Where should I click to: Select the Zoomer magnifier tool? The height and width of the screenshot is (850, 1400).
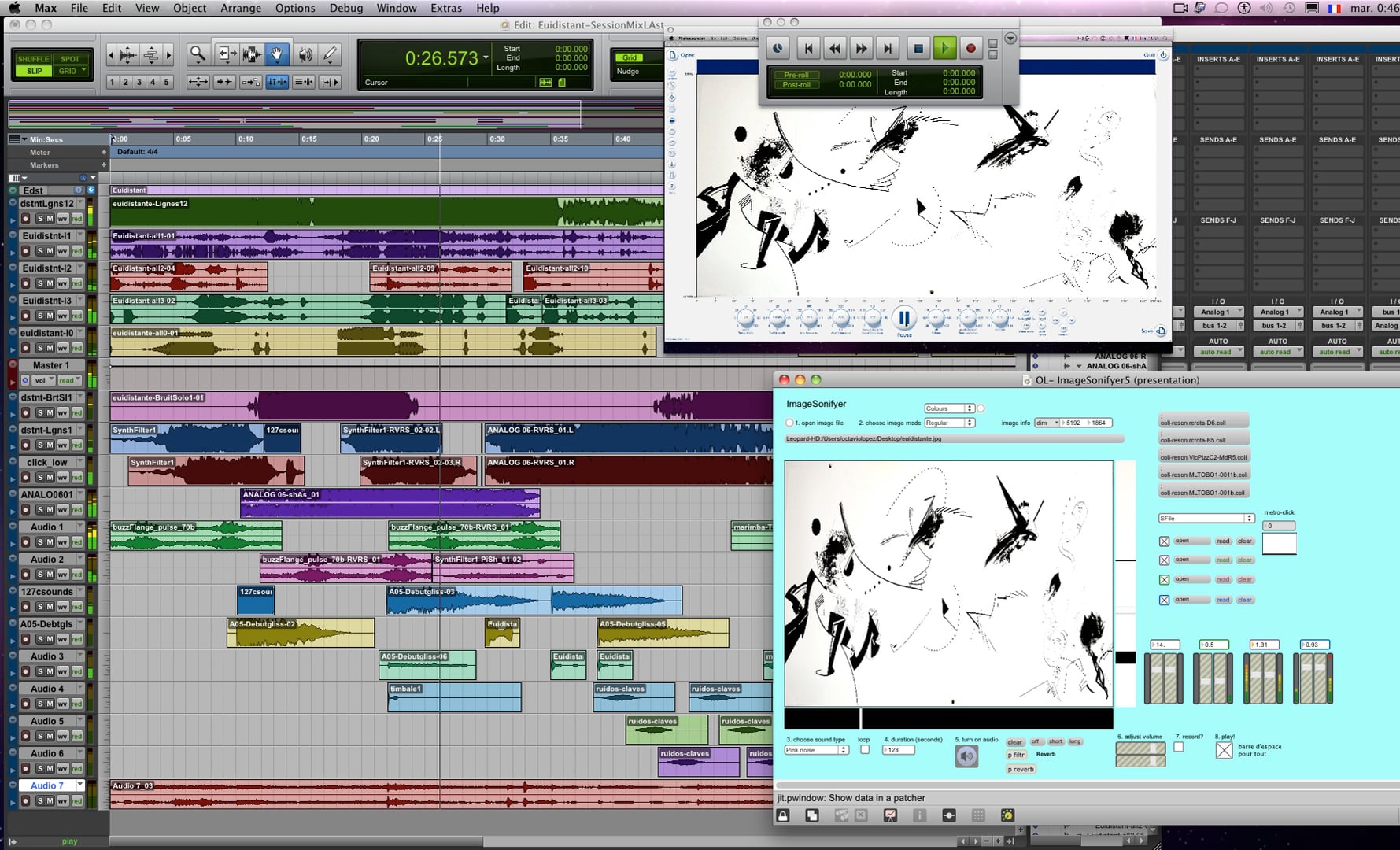[198, 54]
